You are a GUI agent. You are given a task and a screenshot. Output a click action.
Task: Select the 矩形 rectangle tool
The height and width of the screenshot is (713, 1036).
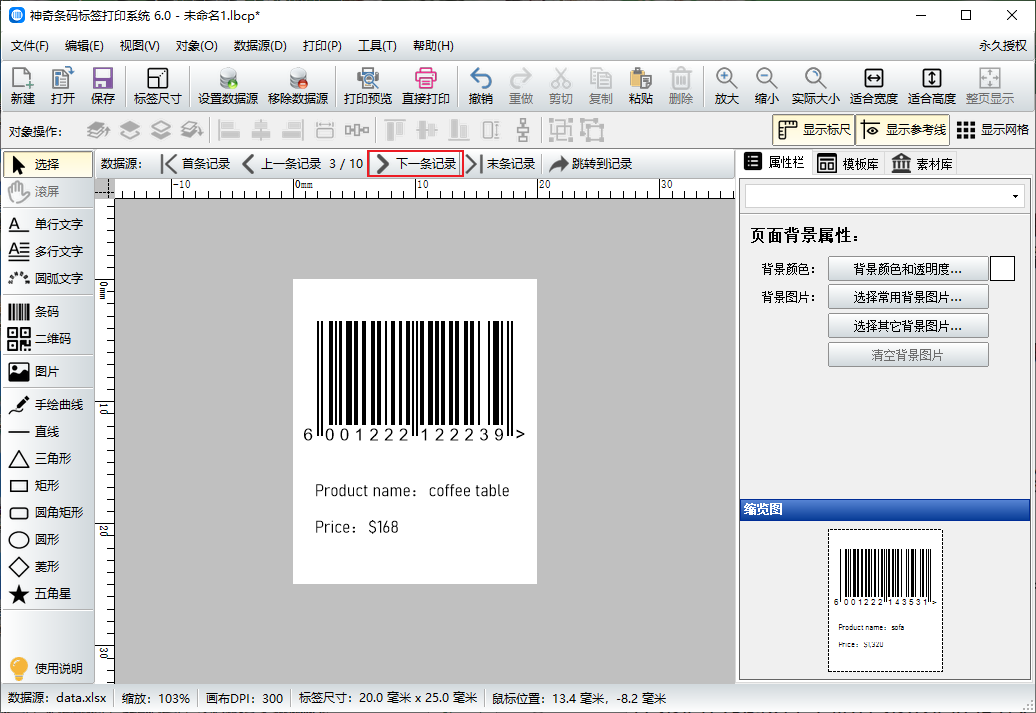click(46, 486)
